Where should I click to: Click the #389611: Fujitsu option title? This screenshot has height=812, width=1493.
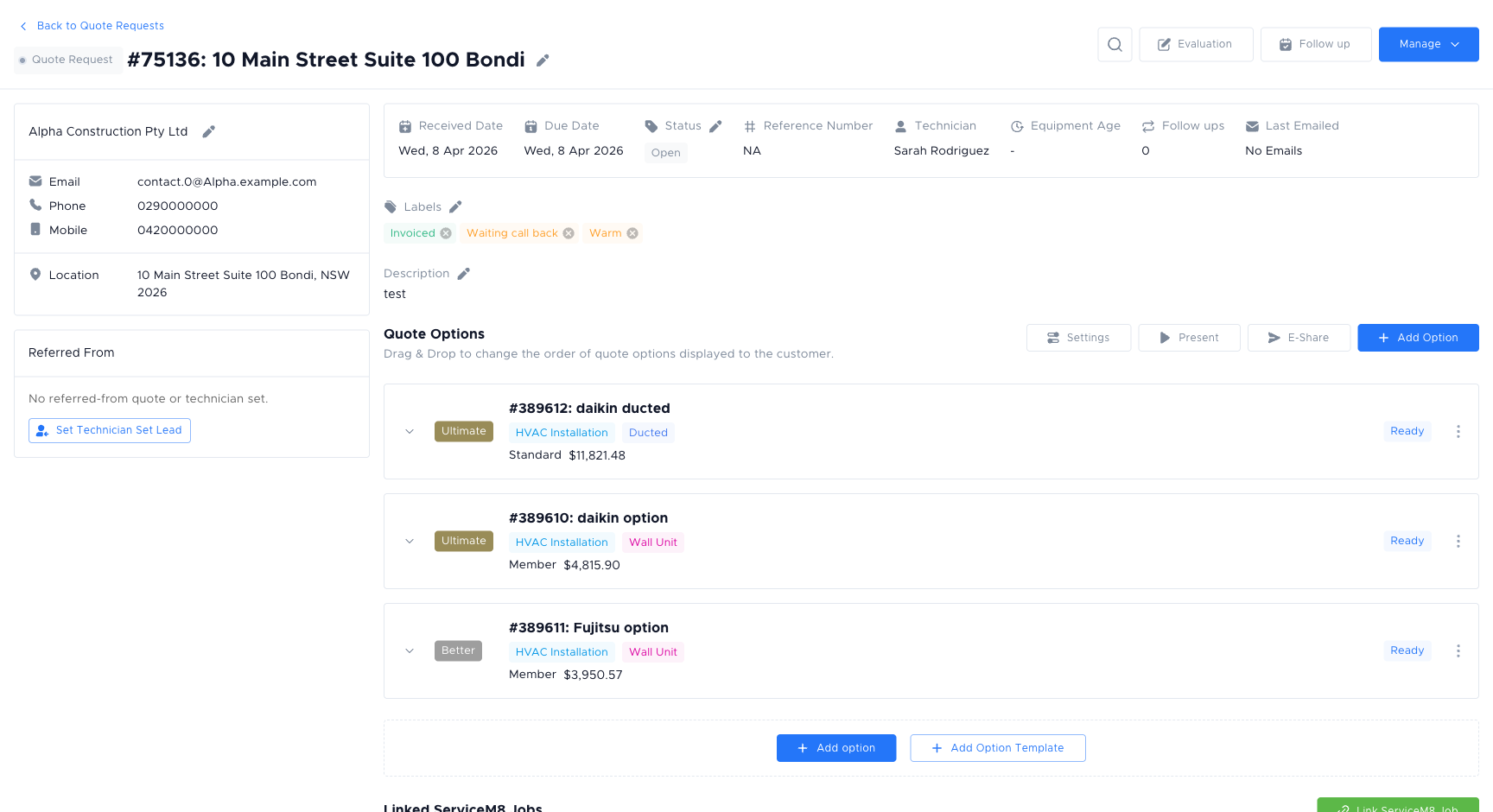tap(588, 628)
